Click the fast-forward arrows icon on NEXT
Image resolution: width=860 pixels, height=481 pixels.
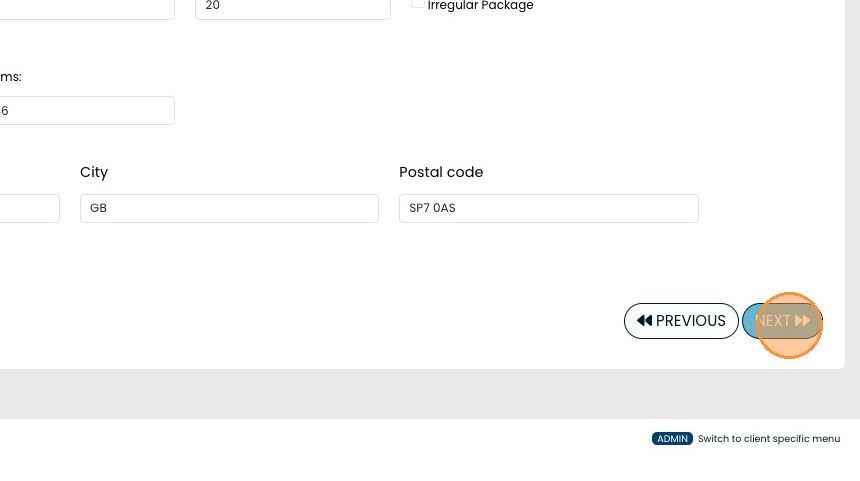coord(802,321)
